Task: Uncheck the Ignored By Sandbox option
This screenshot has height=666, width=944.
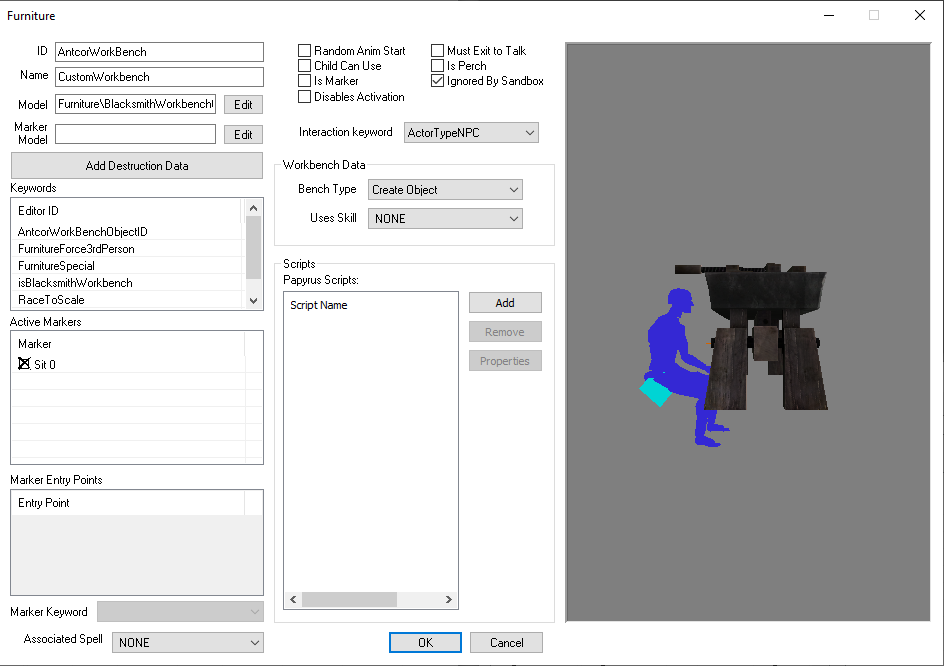Action: (x=438, y=82)
